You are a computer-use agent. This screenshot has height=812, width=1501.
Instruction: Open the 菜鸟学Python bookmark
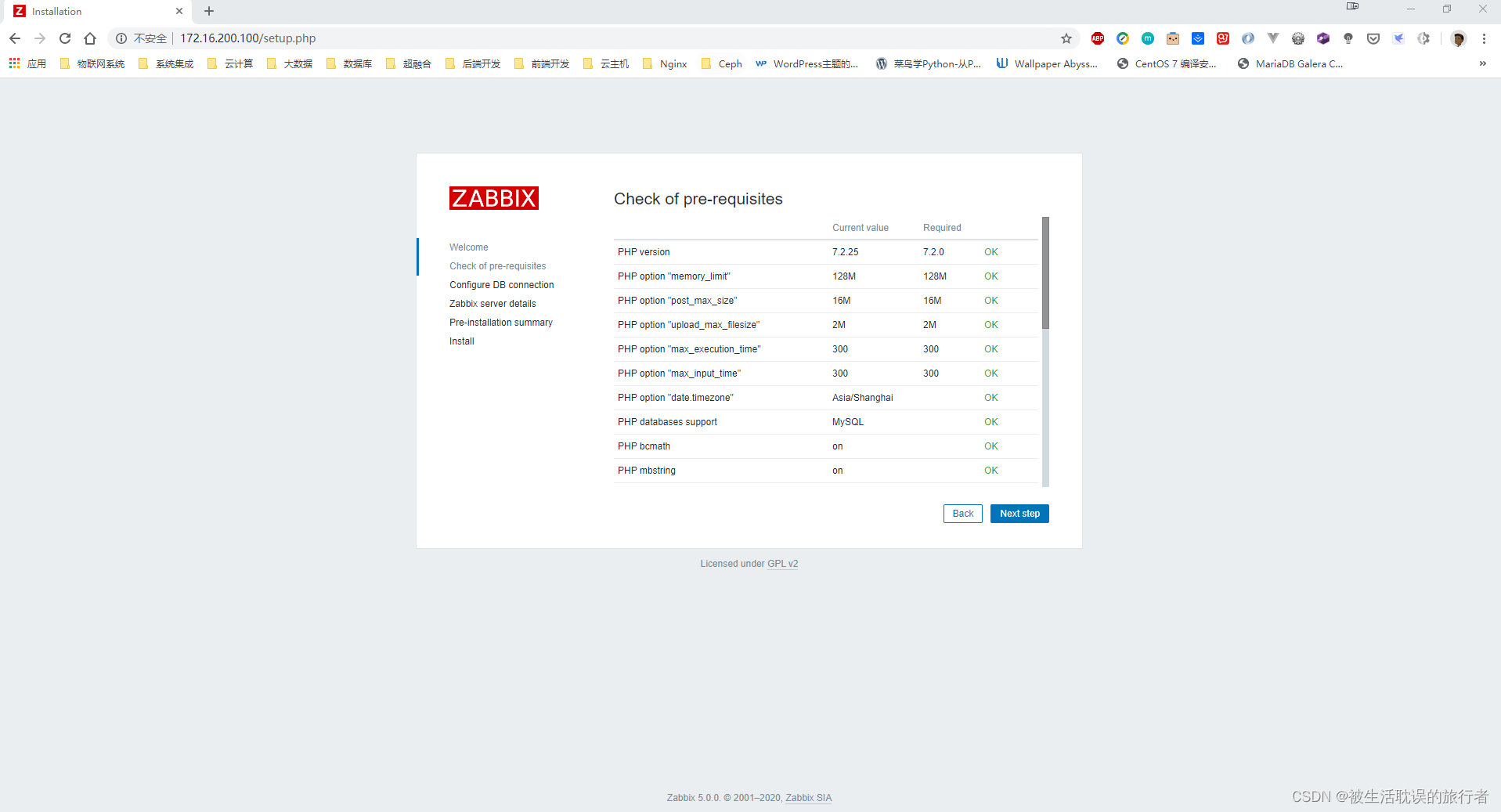tap(929, 63)
